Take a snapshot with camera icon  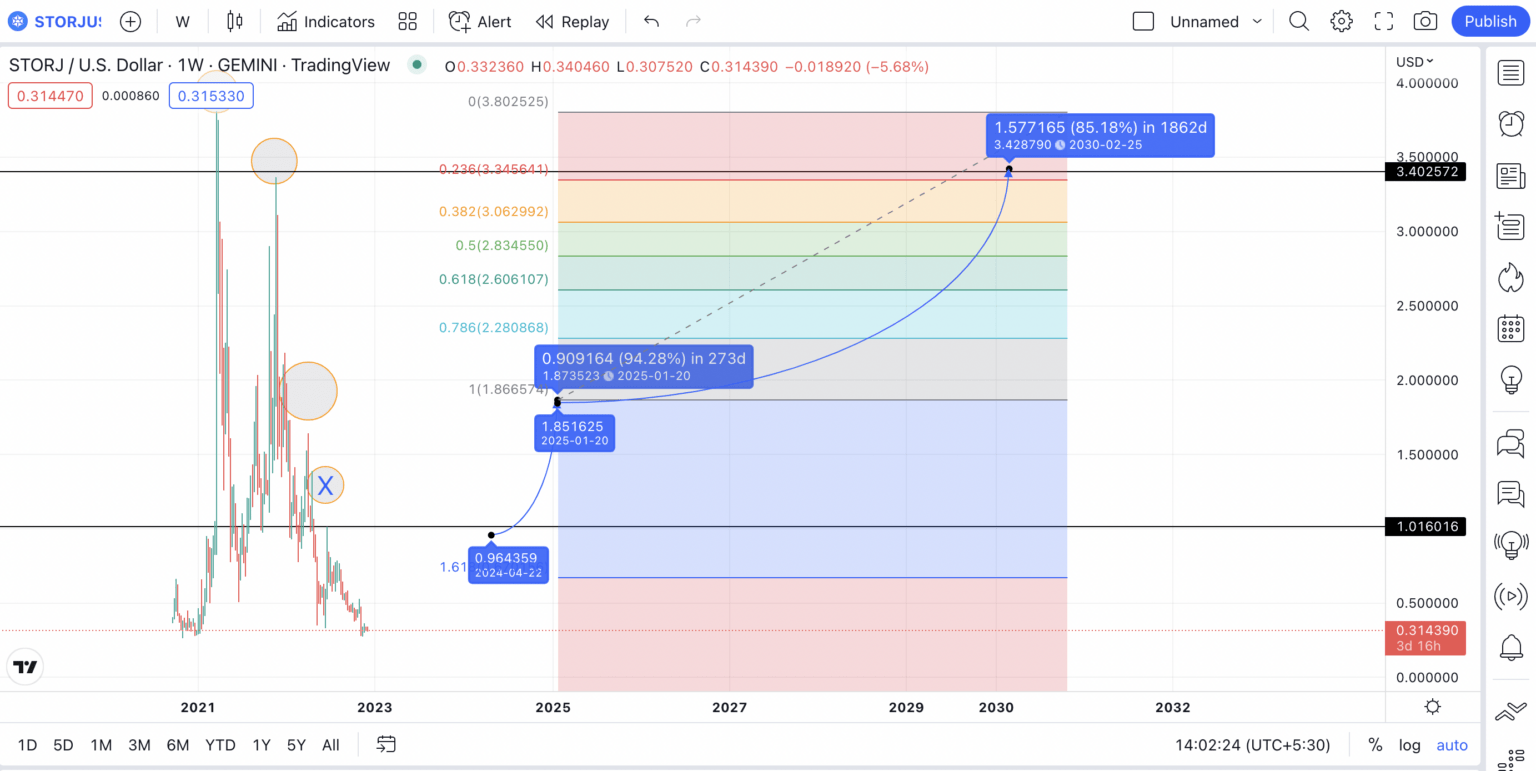tap(1426, 21)
